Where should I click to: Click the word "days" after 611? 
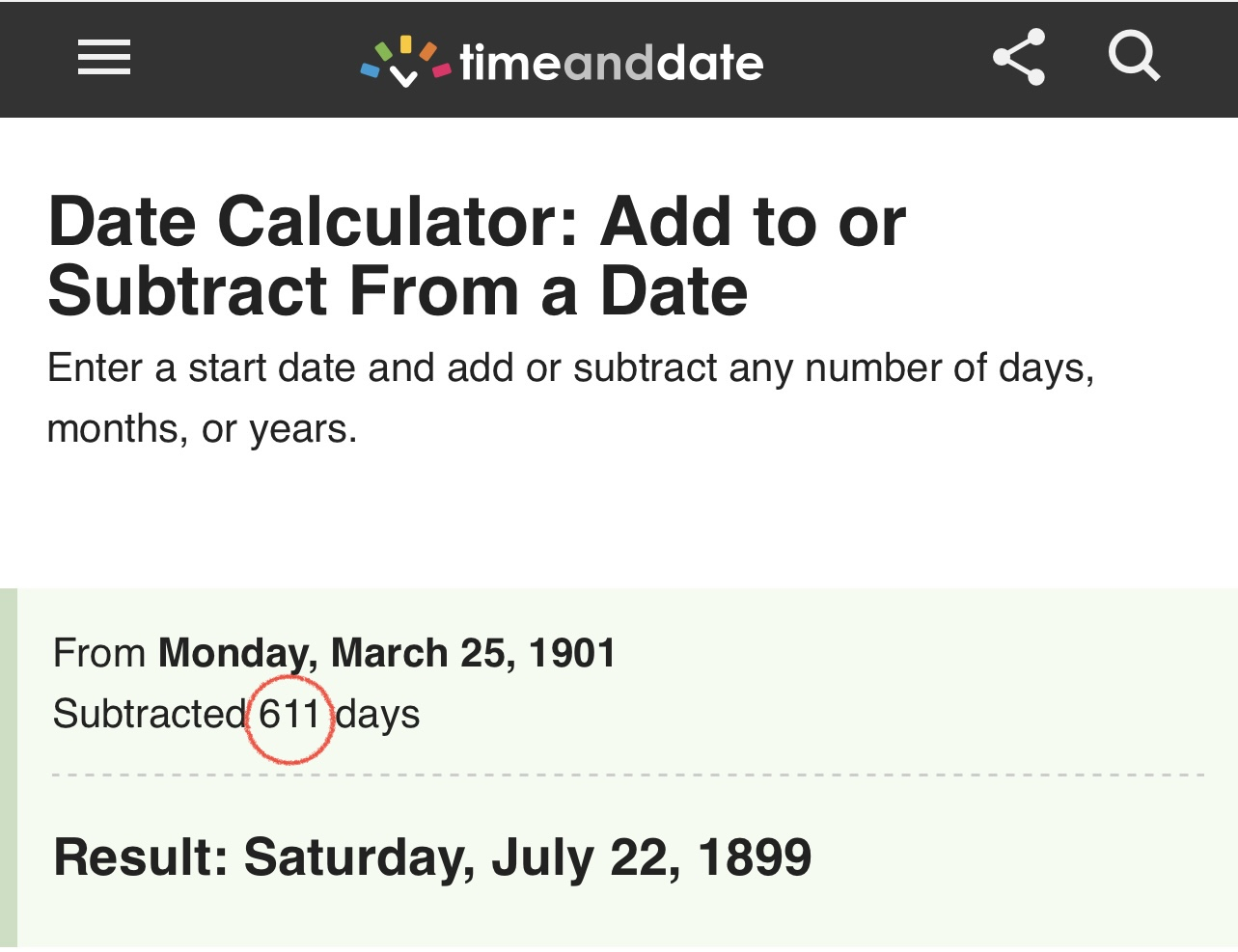(378, 715)
